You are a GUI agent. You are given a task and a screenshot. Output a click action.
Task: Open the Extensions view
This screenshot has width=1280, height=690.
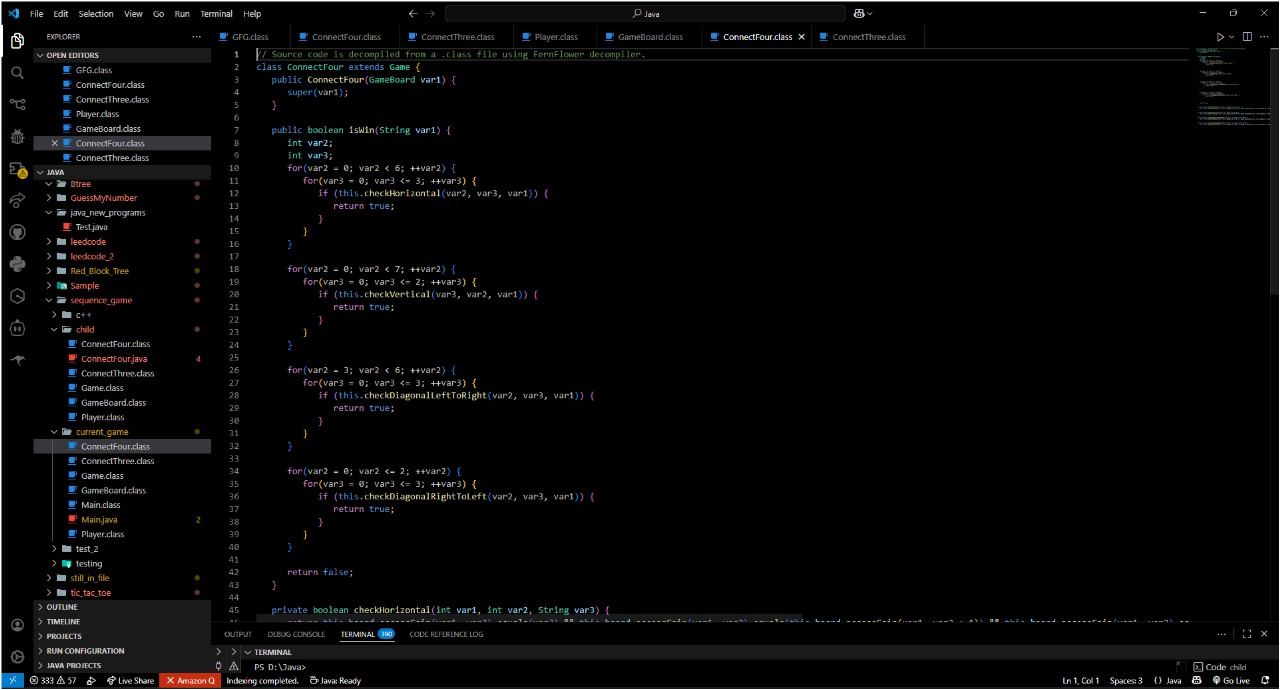point(17,169)
